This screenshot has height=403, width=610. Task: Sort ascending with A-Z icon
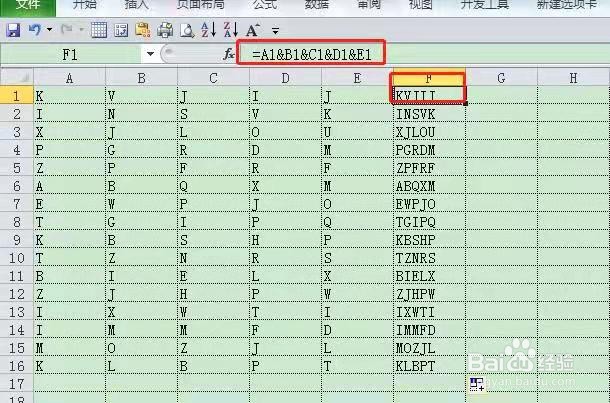pyautogui.click(x=209, y=30)
